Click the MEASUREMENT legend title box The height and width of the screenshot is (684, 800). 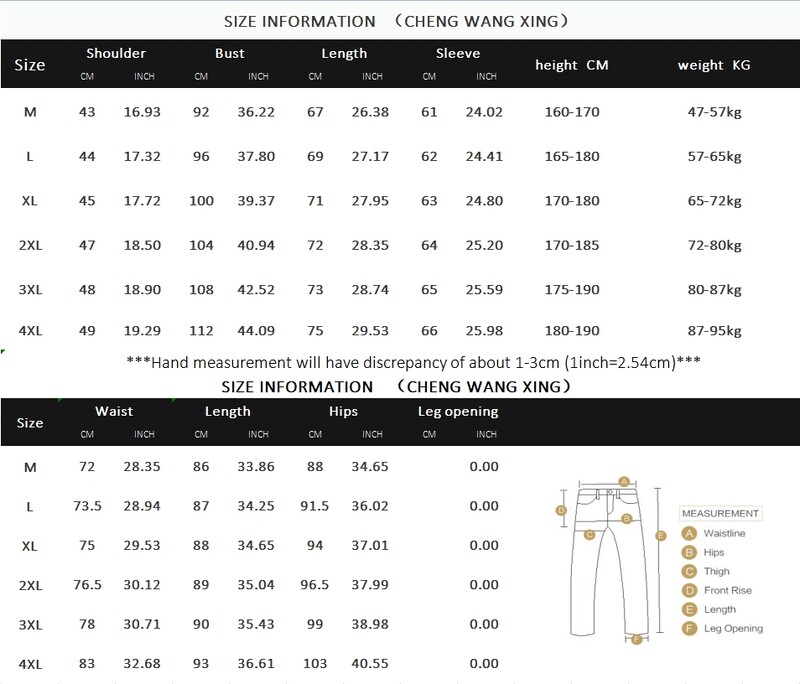721,513
